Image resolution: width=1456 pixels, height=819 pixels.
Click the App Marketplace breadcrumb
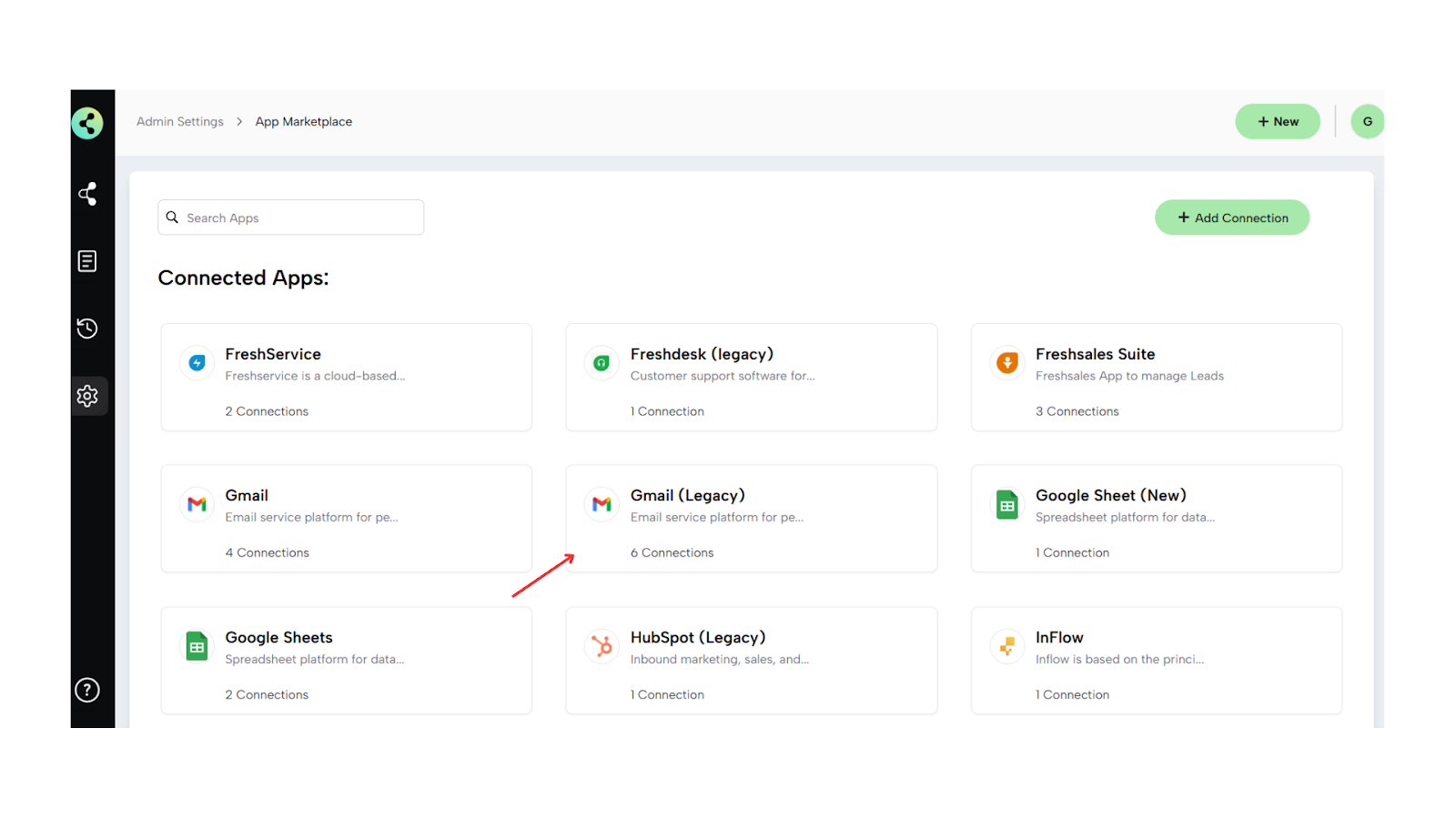pyautogui.click(x=304, y=121)
